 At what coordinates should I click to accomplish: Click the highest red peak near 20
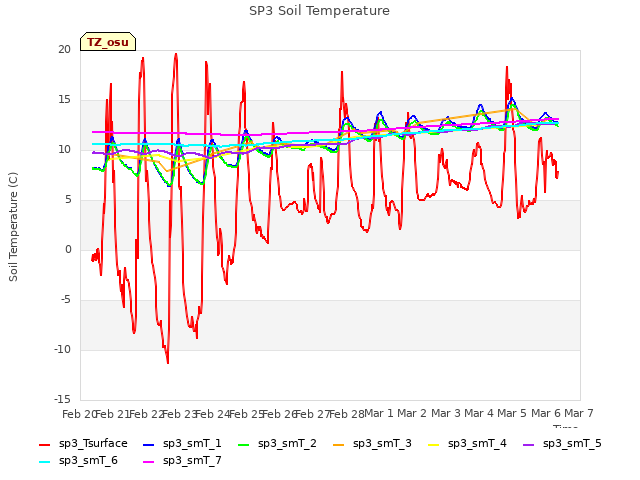tap(176, 54)
